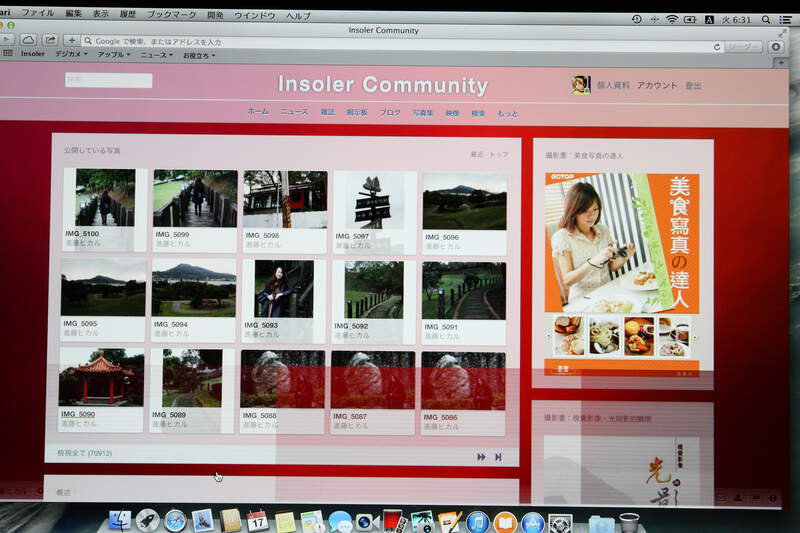
Task: Go to next page of photos
Action: (481, 457)
